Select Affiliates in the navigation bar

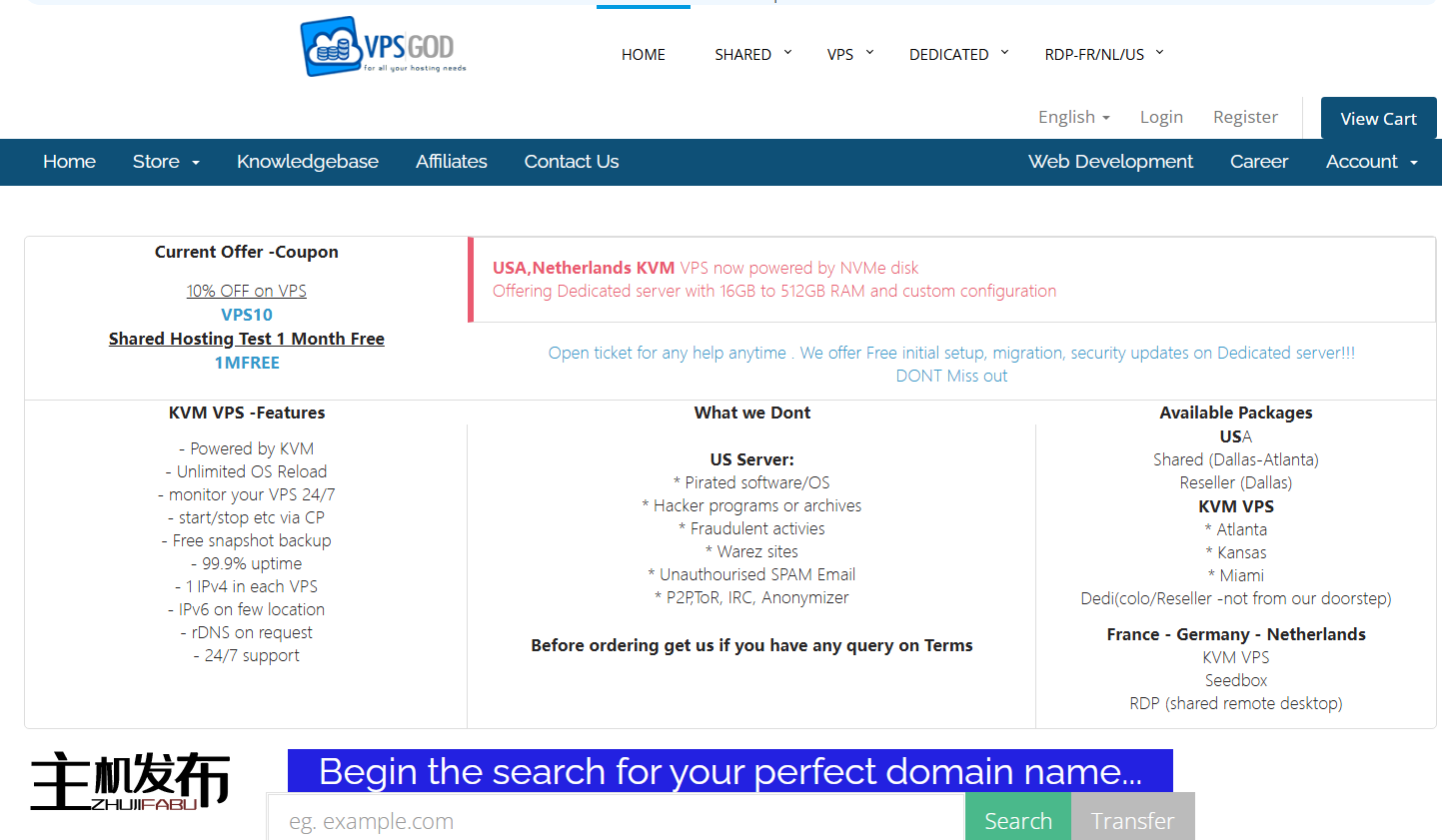pyautogui.click(x=451, y=162)
